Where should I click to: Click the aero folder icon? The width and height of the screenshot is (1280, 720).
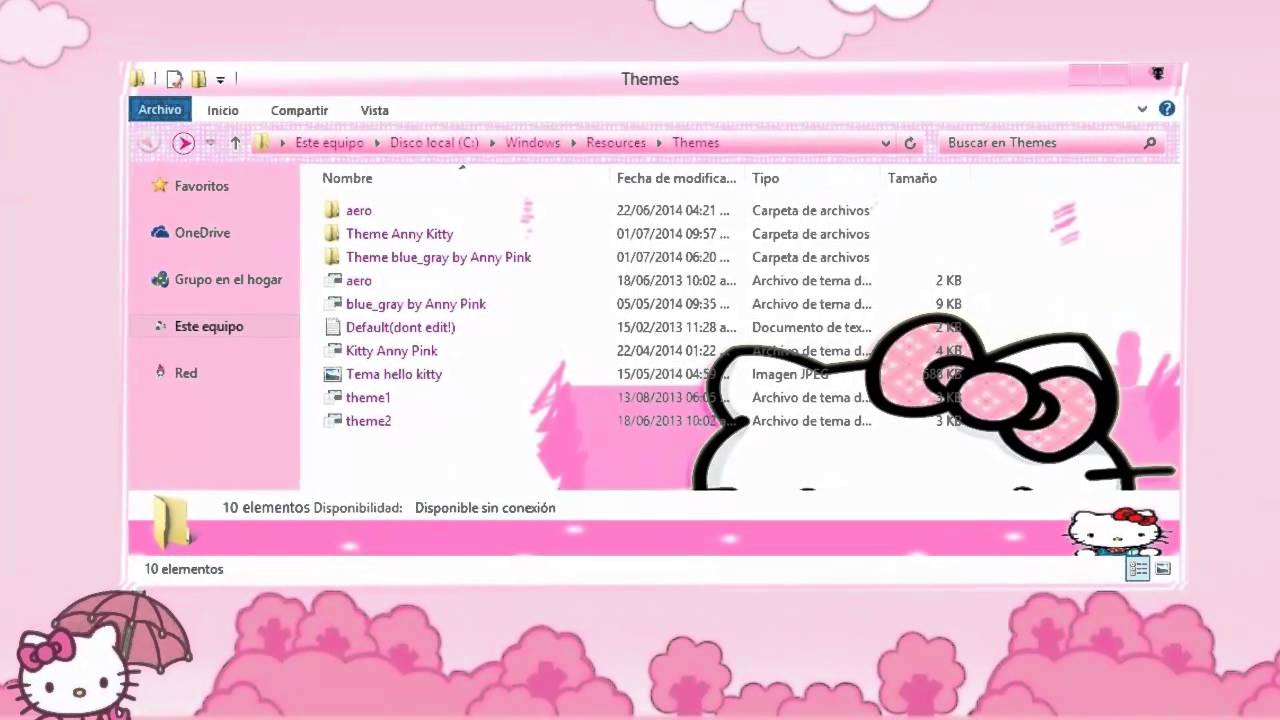point(332,210)
